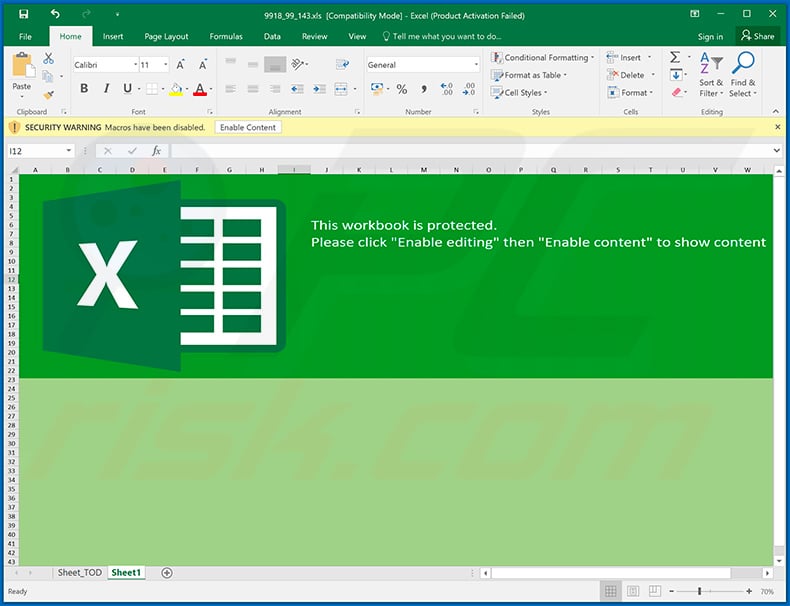
Task: Switch to the Data tab
Action: click(x=272, y=36)
